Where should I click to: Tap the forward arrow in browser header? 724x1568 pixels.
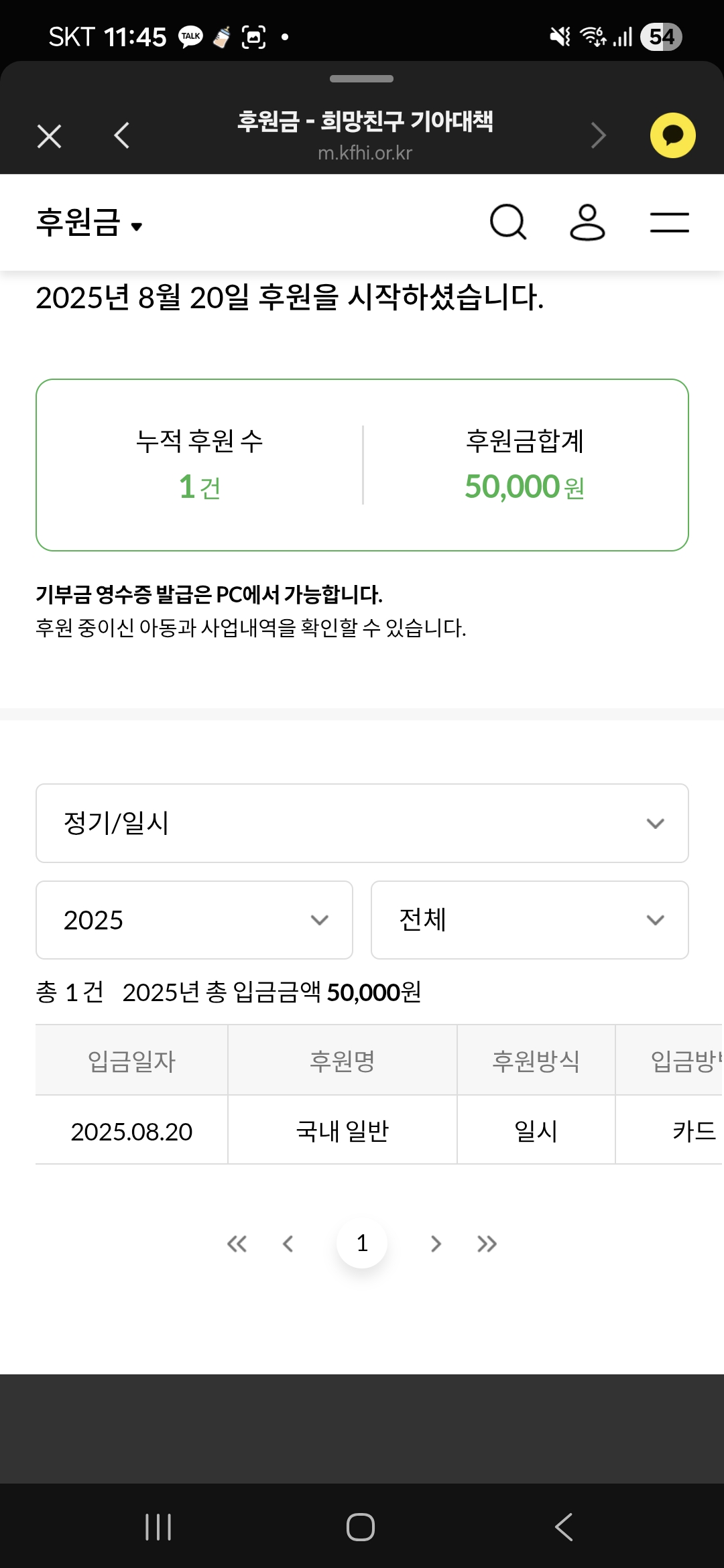(x=598, y=135)
